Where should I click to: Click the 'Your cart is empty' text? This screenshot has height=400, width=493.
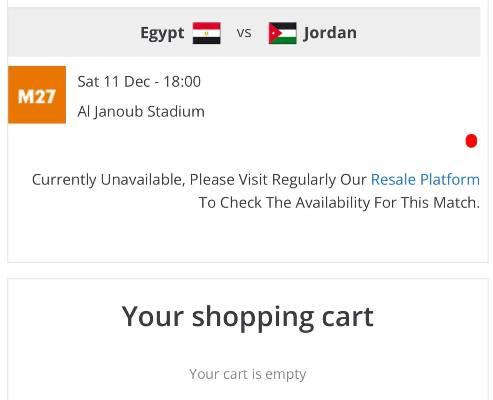[248, 374]
